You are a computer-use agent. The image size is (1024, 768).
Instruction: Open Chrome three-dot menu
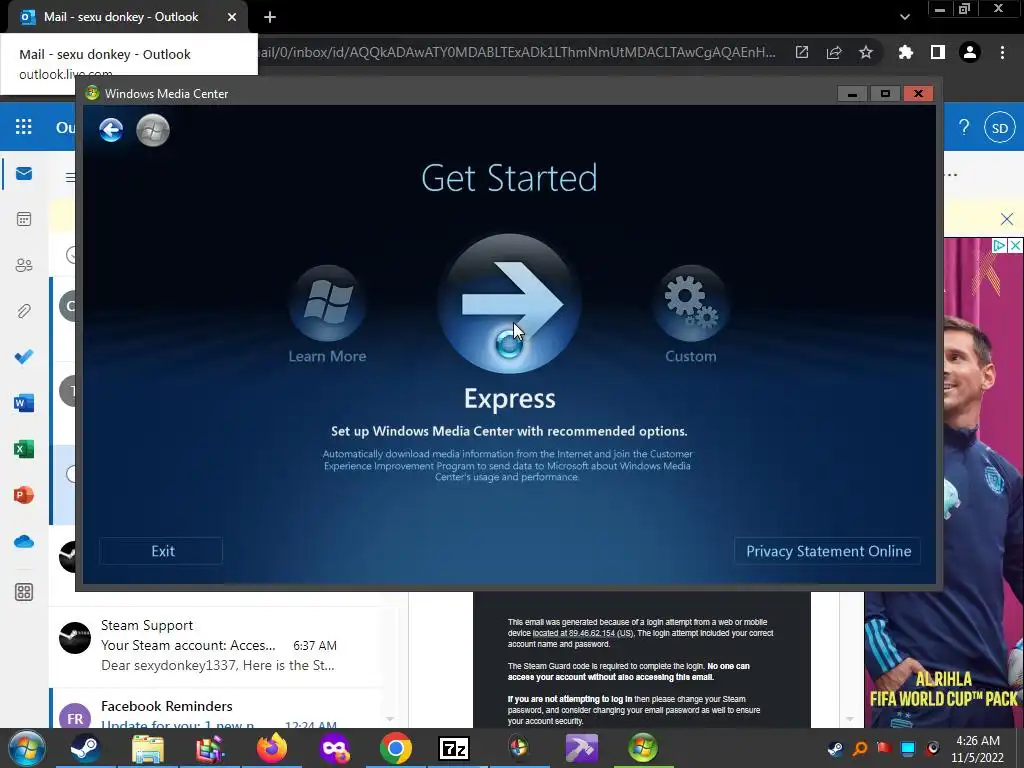click(1002, 52)
